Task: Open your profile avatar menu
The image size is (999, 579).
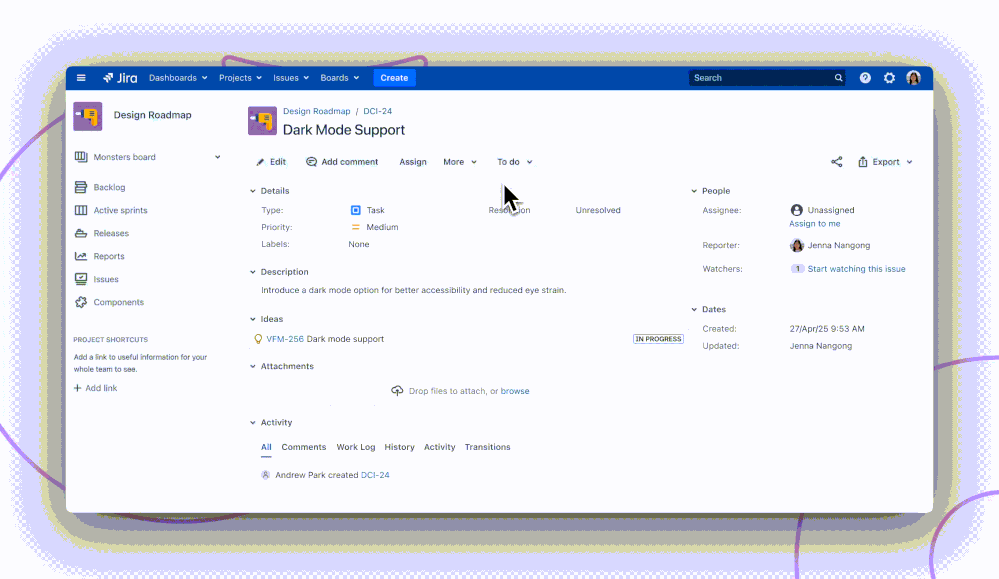Action: pyautogui.click(x=913, y=77)
